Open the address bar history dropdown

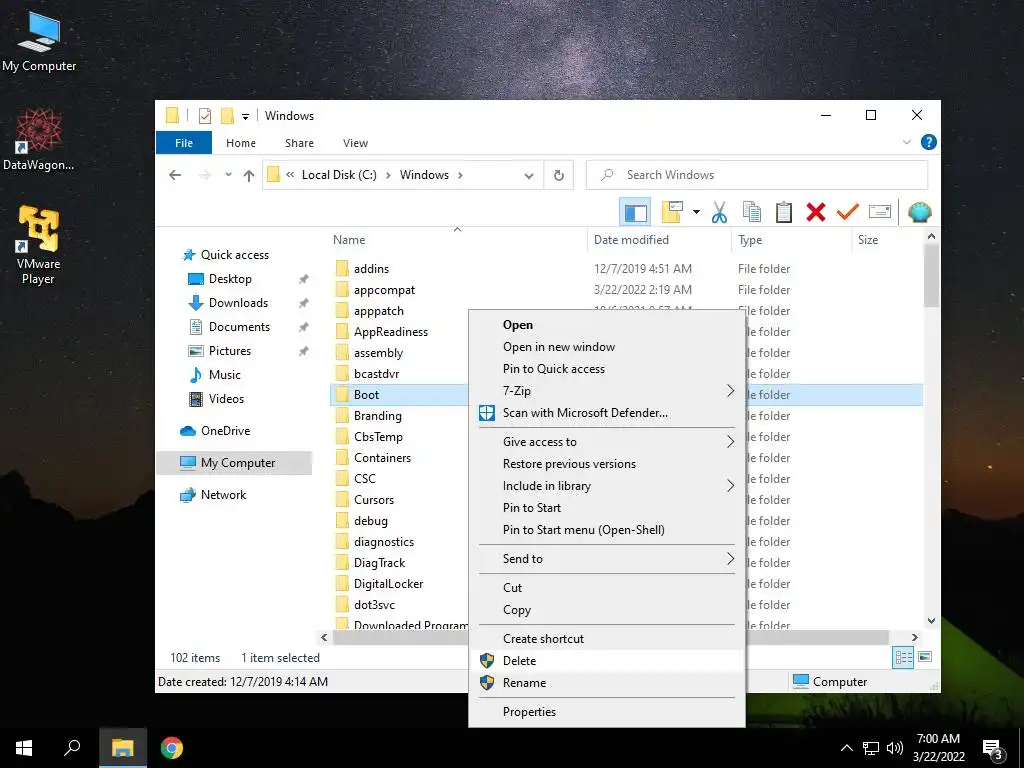(529, 175)
